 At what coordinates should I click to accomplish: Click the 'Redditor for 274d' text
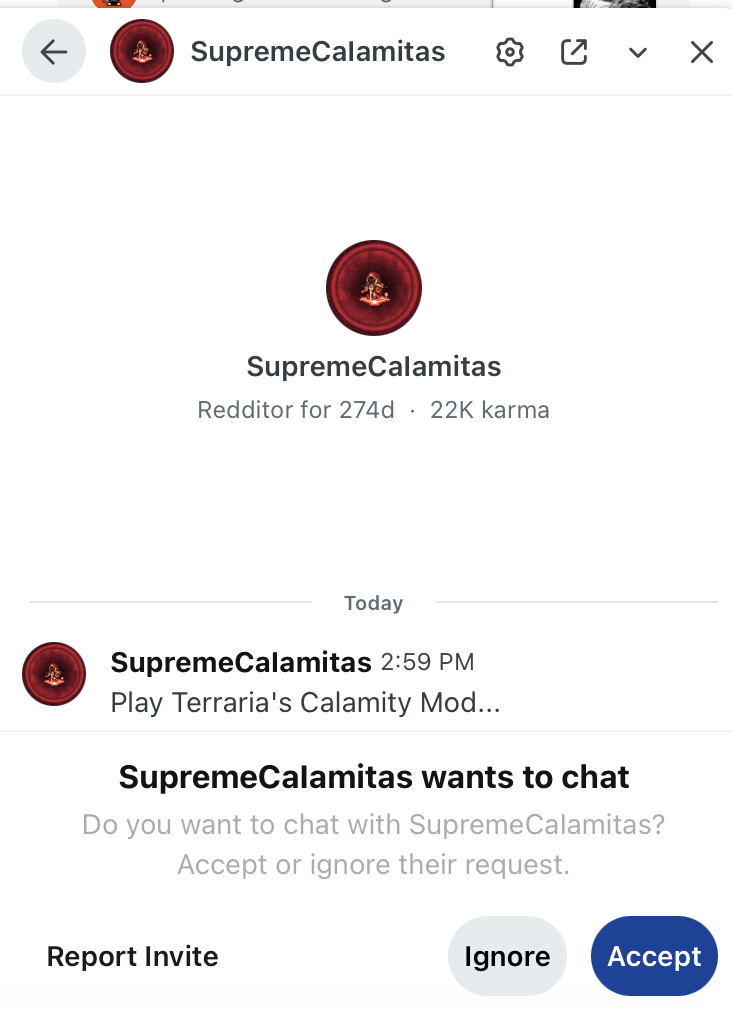click(296, 410)
